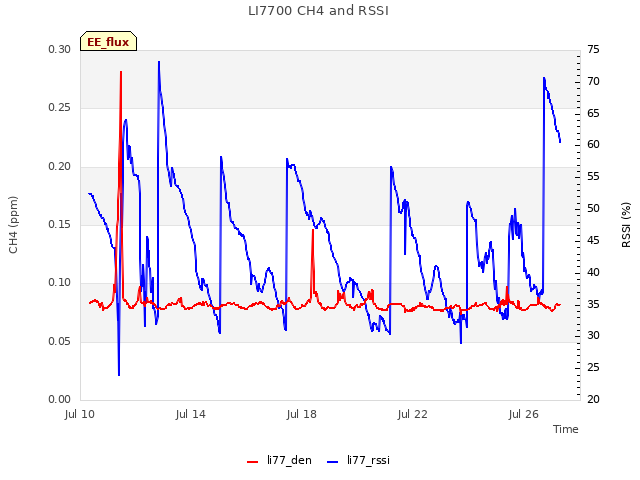Click the EE_flux label tag
This screenshot has width=640, height=480.
(x=108, y=41)
